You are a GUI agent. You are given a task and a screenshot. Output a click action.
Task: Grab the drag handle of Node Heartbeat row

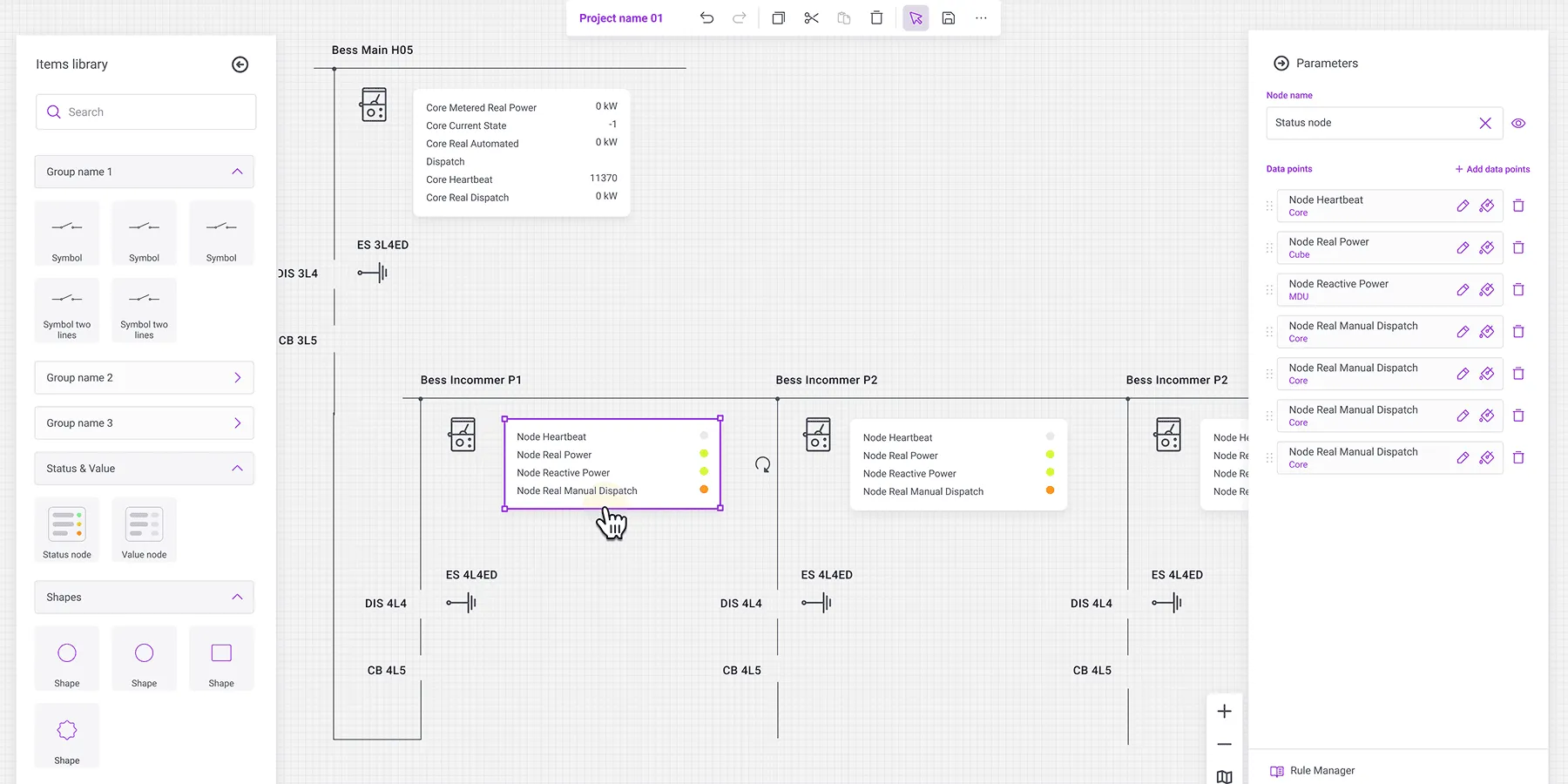1269,206
